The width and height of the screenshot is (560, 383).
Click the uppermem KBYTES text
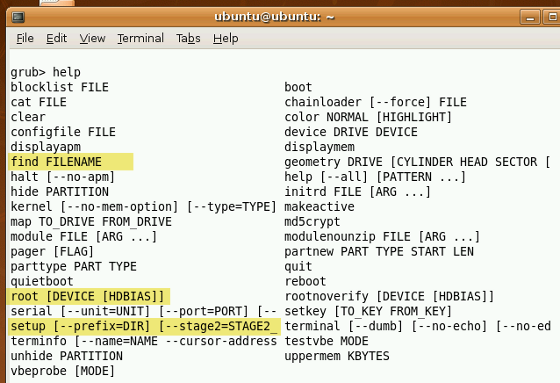337,356
